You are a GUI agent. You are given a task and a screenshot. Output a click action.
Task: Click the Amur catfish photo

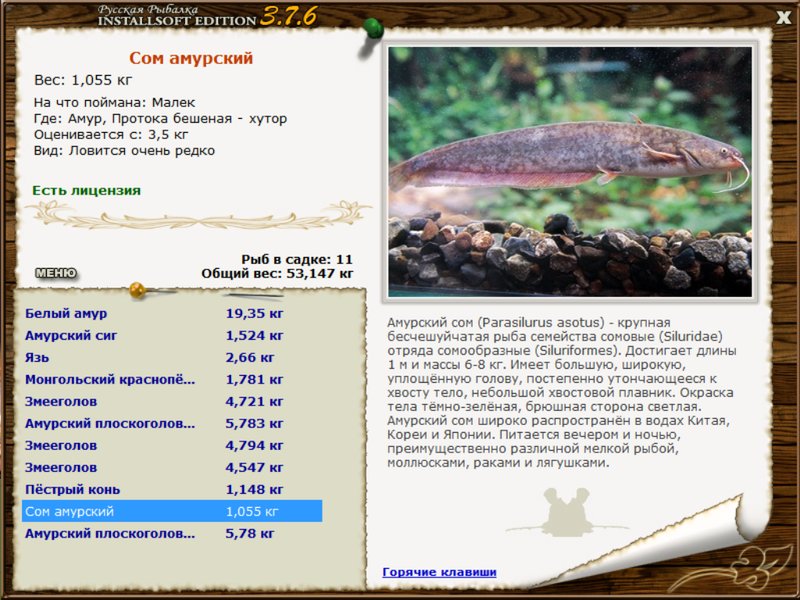(x=570, y=171)
